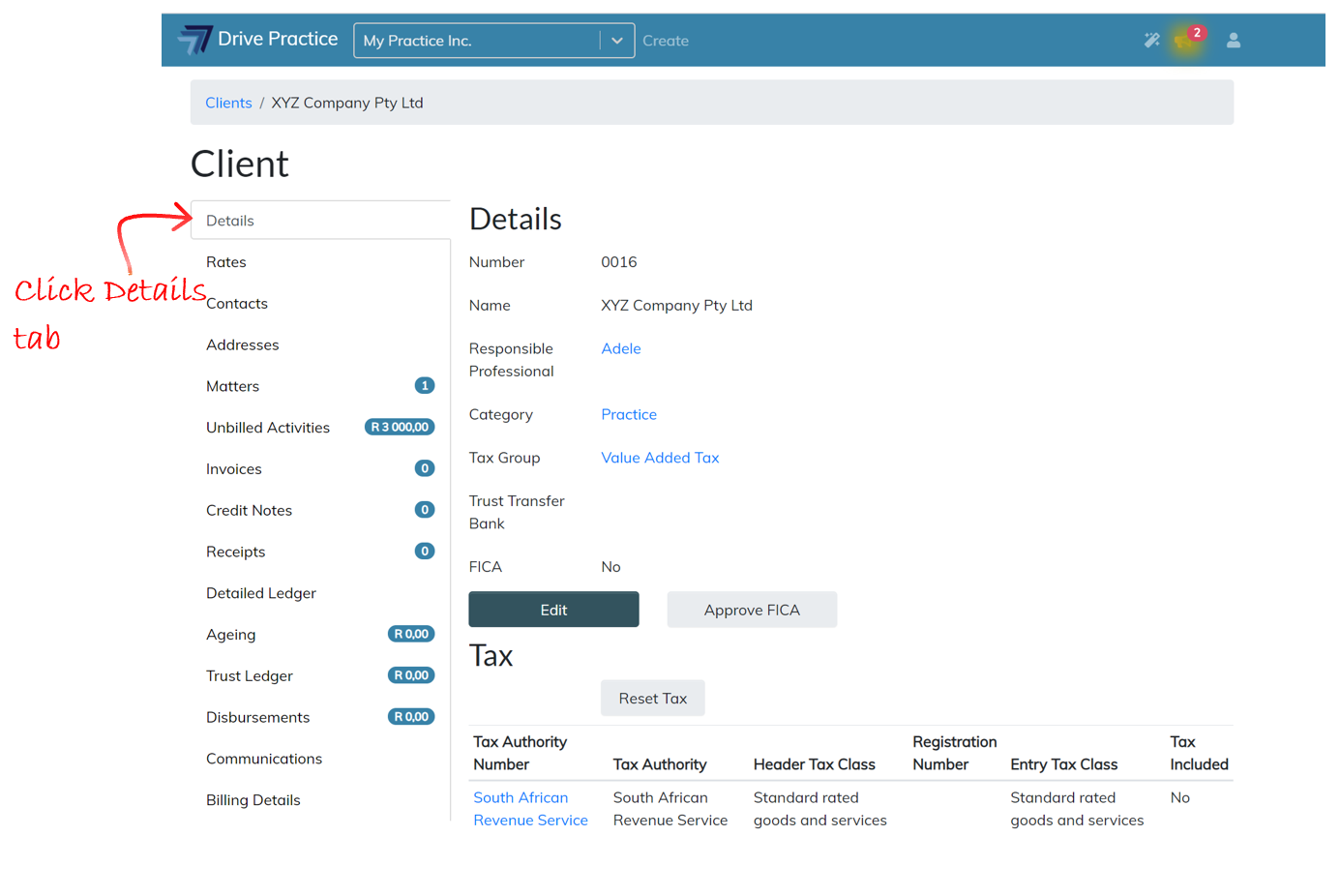Image resolution: width=1340 pixels, height=896 pixels.
Task: Open the Billing Details tab
Action: pos(253,800)
